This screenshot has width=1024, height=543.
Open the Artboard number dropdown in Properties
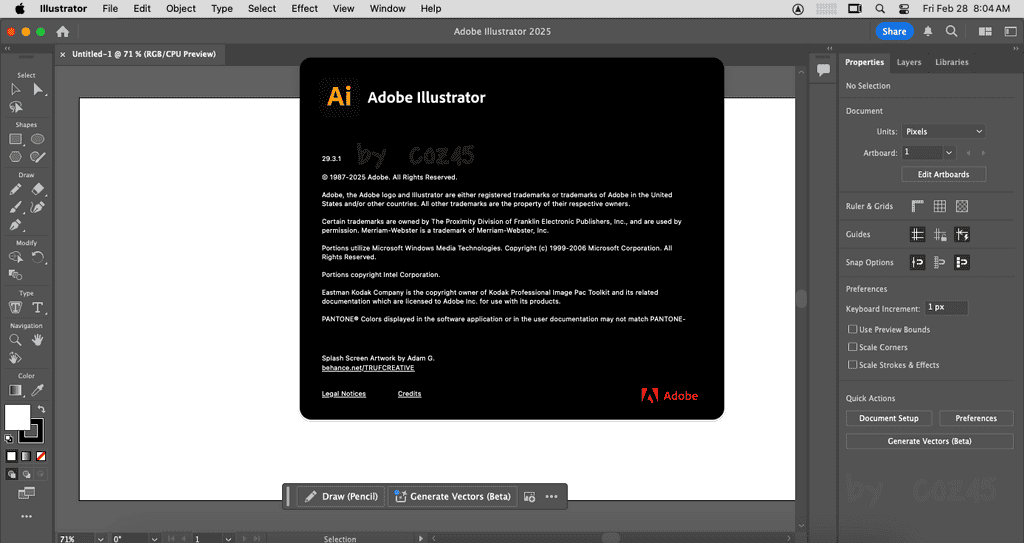(x=949, y=153)
